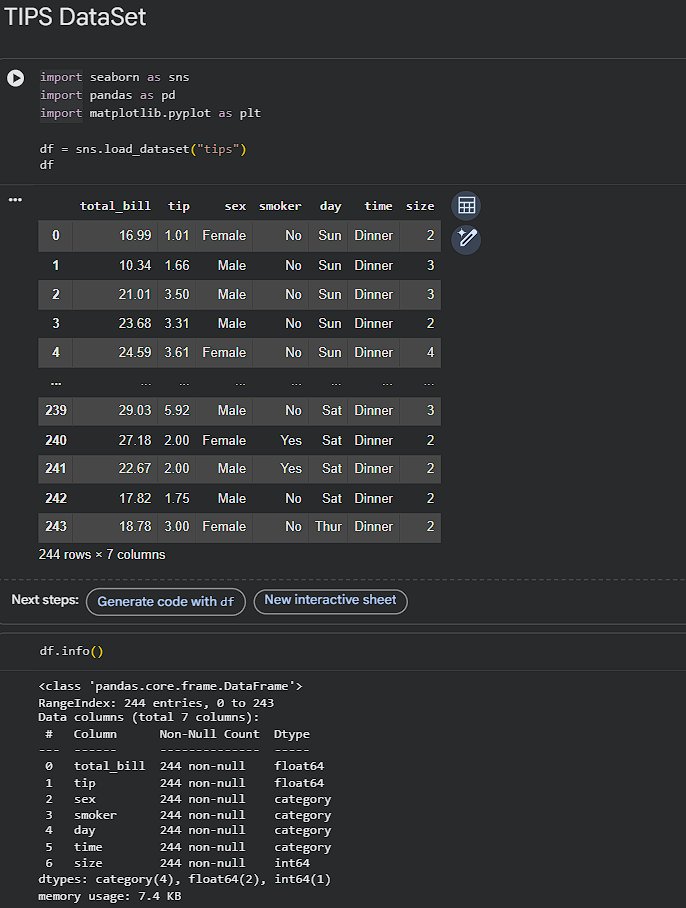Click the smoker category info row

coord(188,815)
